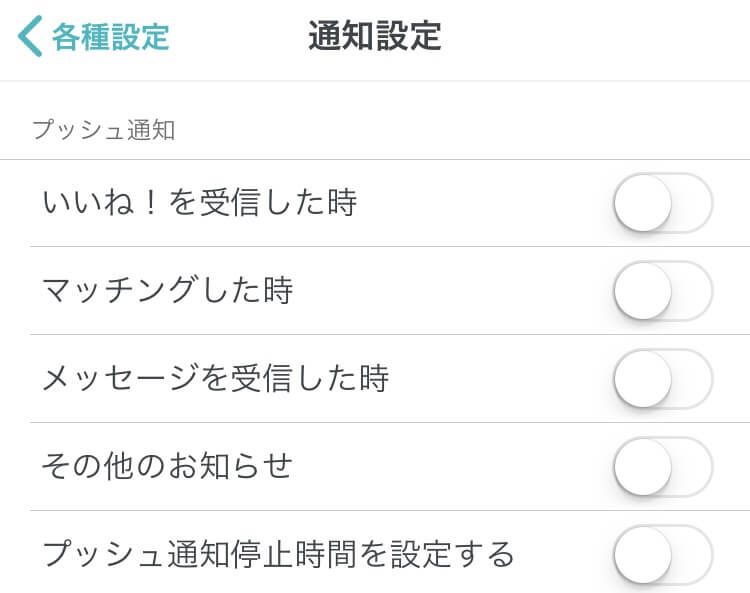750x593 pixels.
Task: Tap empty row space right of その他のお知らせ
Action: [450, 467]
